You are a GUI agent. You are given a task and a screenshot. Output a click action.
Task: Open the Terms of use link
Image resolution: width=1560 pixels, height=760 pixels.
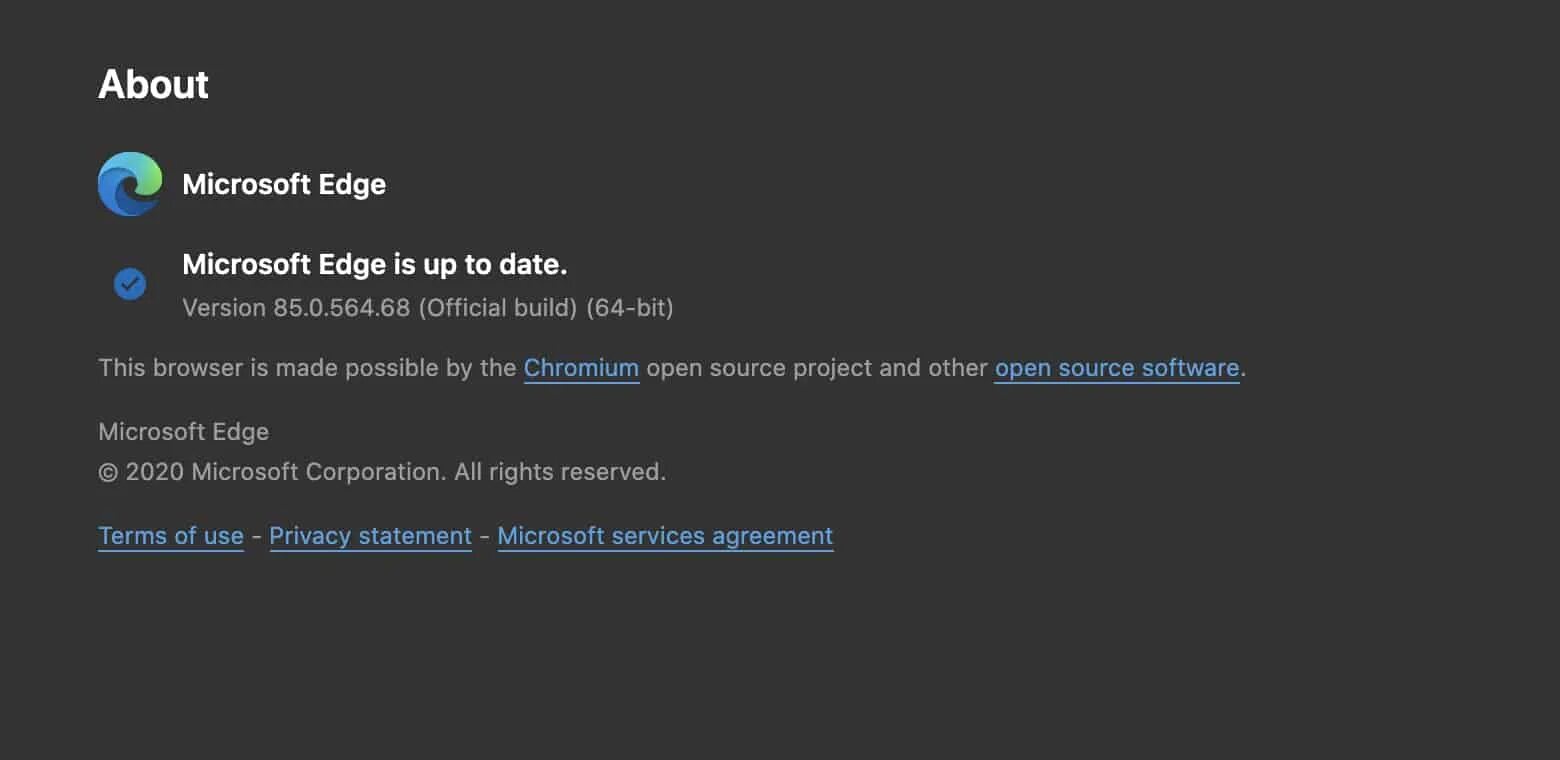[171, 536]
